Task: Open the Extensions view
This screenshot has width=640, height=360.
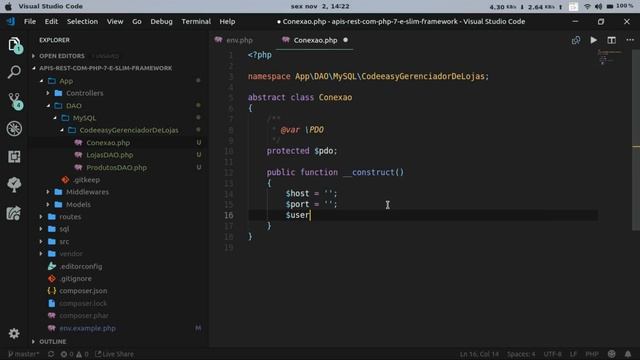Action: click(x=14, y=157)
